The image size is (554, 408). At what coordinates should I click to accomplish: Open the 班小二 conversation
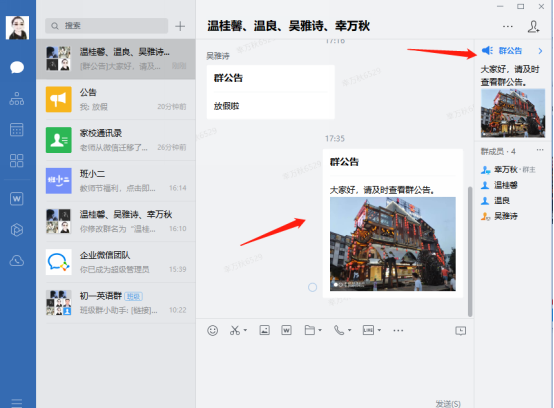coord(116,181)
